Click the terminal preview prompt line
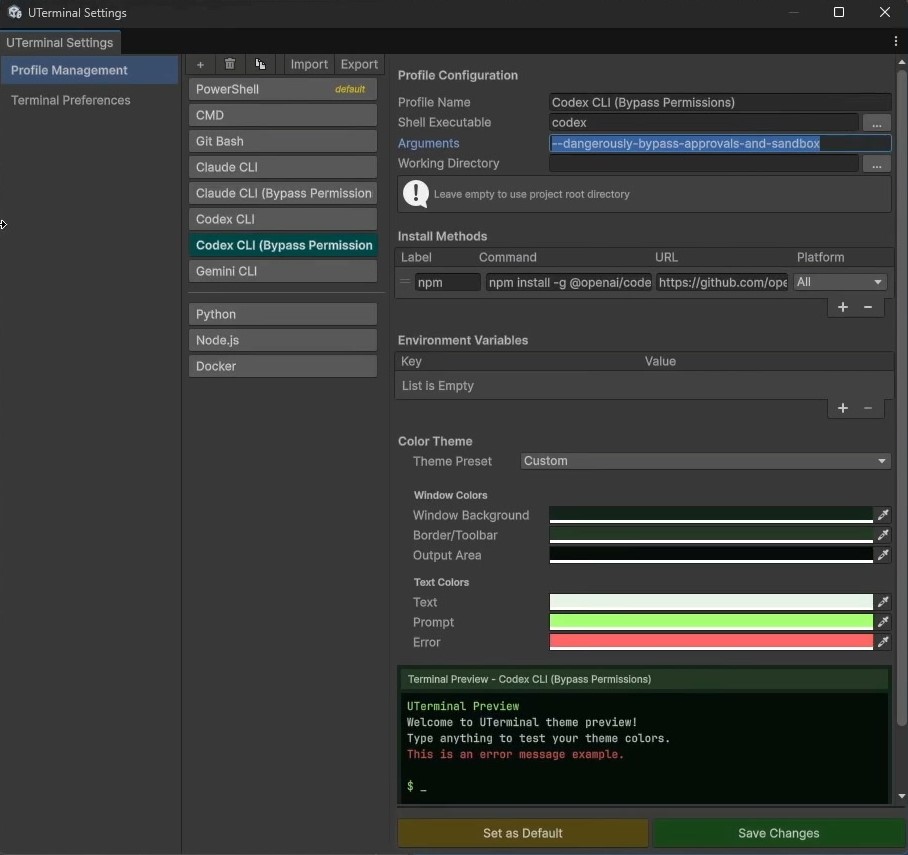 [417, 786]
